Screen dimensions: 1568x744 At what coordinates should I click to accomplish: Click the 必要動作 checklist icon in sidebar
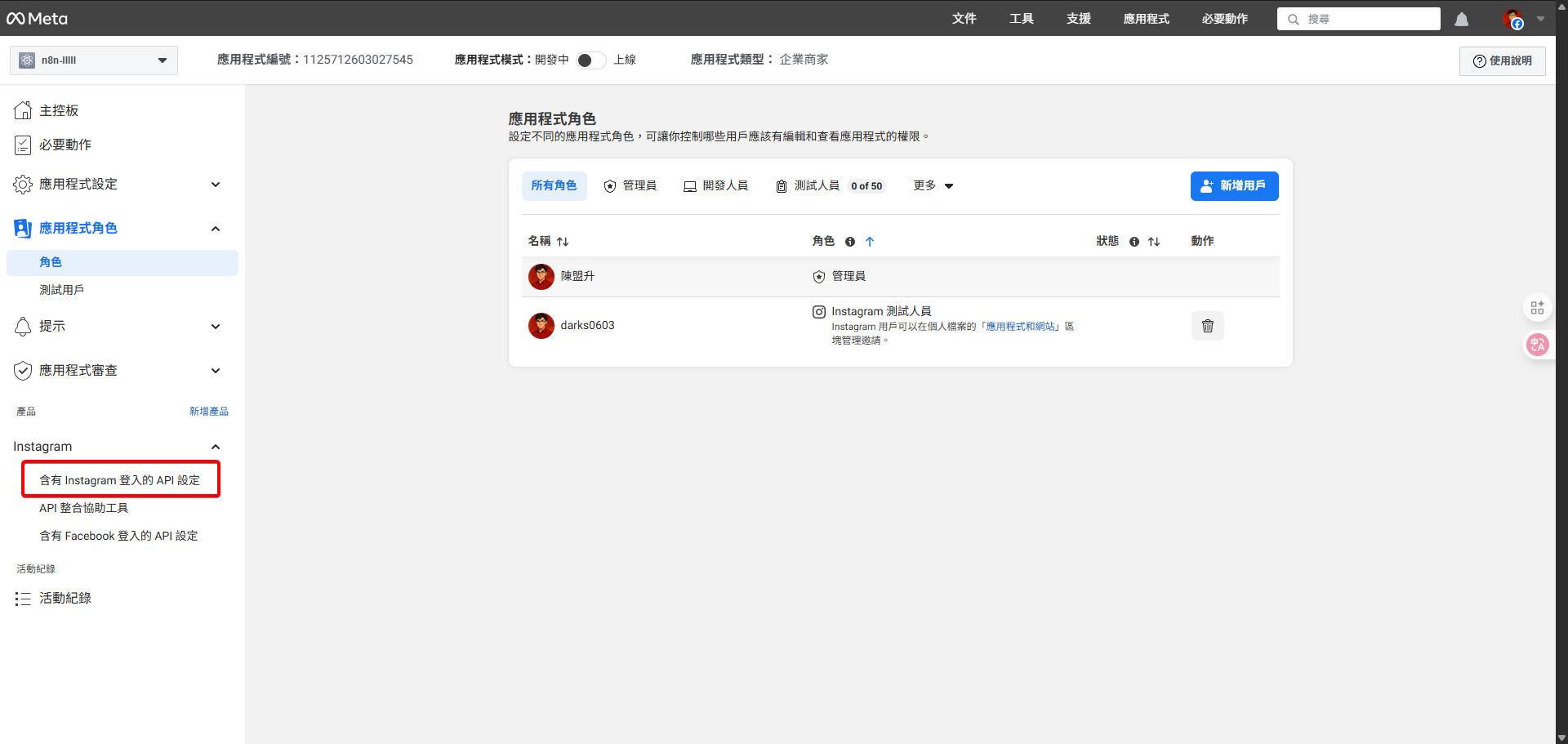[23, 145]
